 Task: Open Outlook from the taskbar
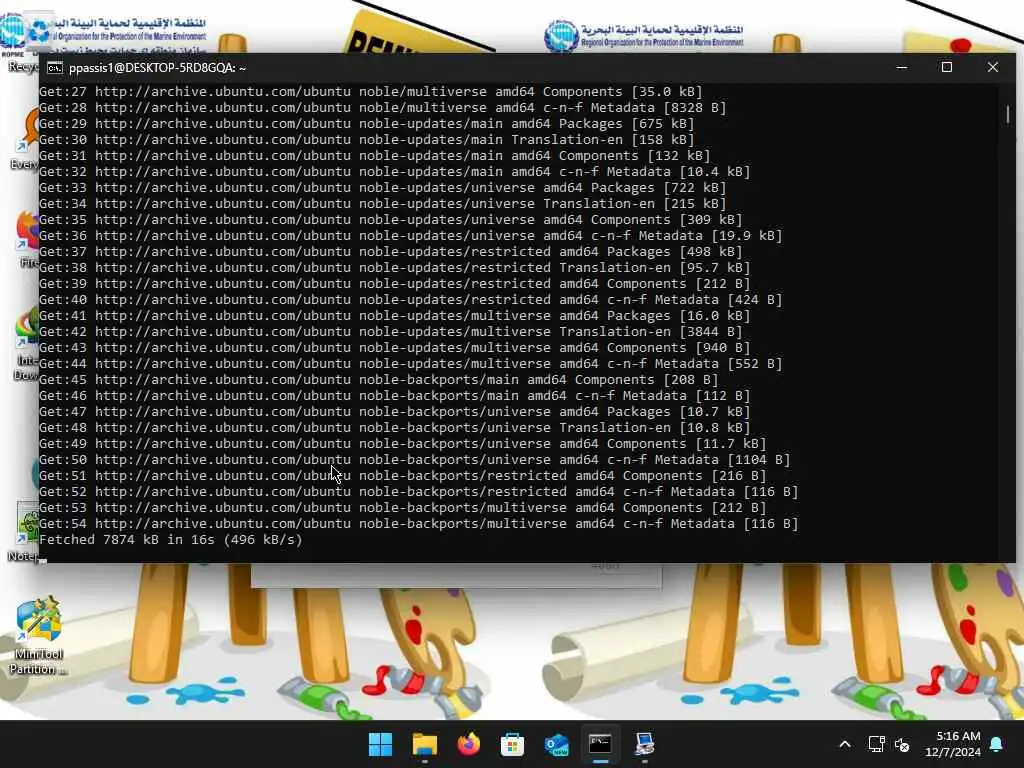point(556,744)
